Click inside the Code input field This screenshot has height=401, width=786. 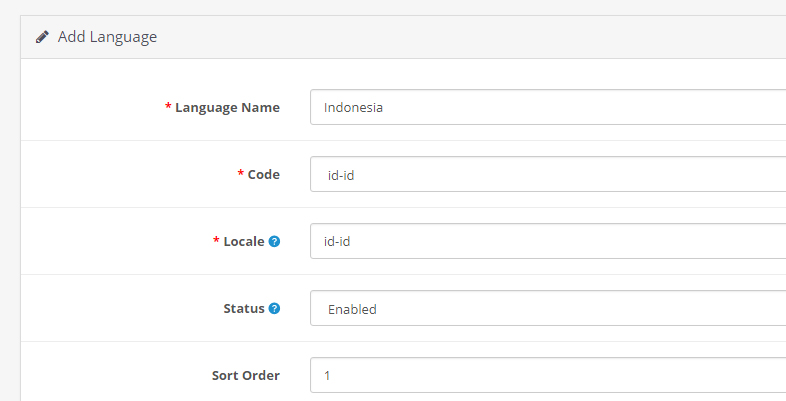[x=548, y=174]
